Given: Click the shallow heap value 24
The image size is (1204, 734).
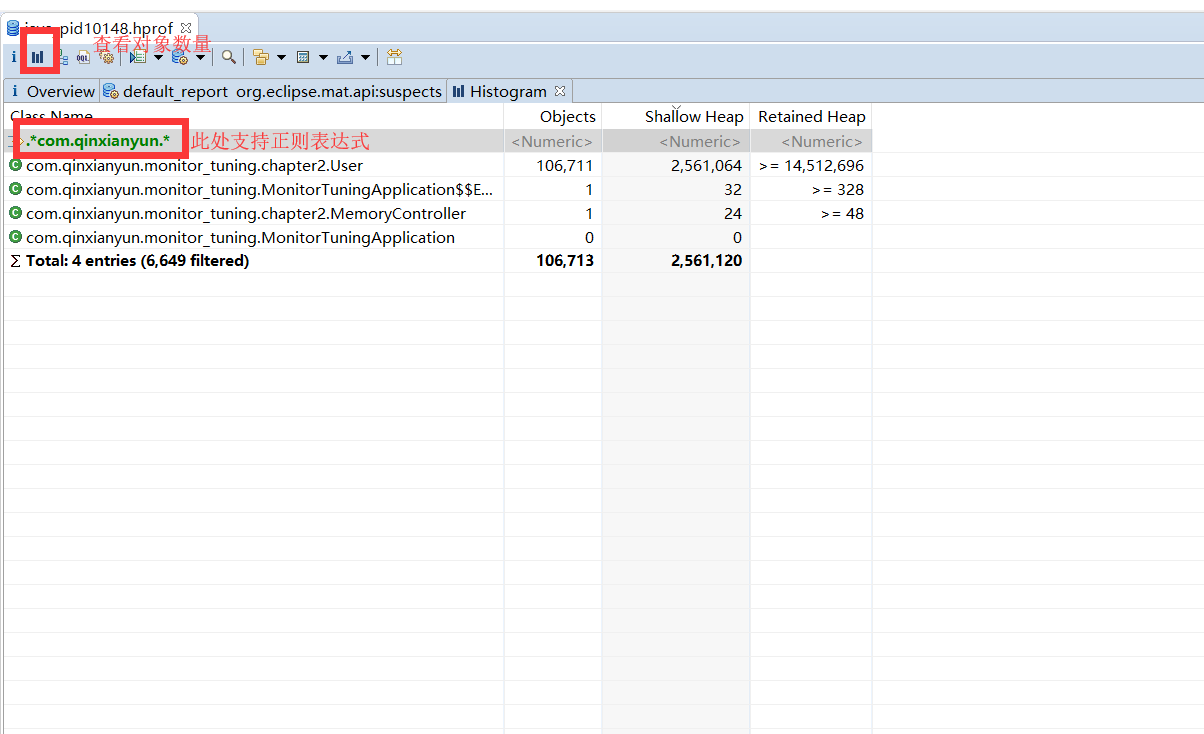Looking at the screenshot, I should (733, 213).
